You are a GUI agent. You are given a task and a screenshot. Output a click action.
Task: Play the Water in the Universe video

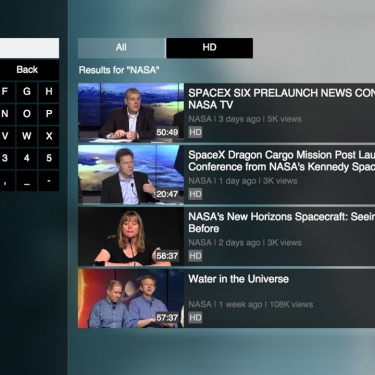click(x=131, y=299)
